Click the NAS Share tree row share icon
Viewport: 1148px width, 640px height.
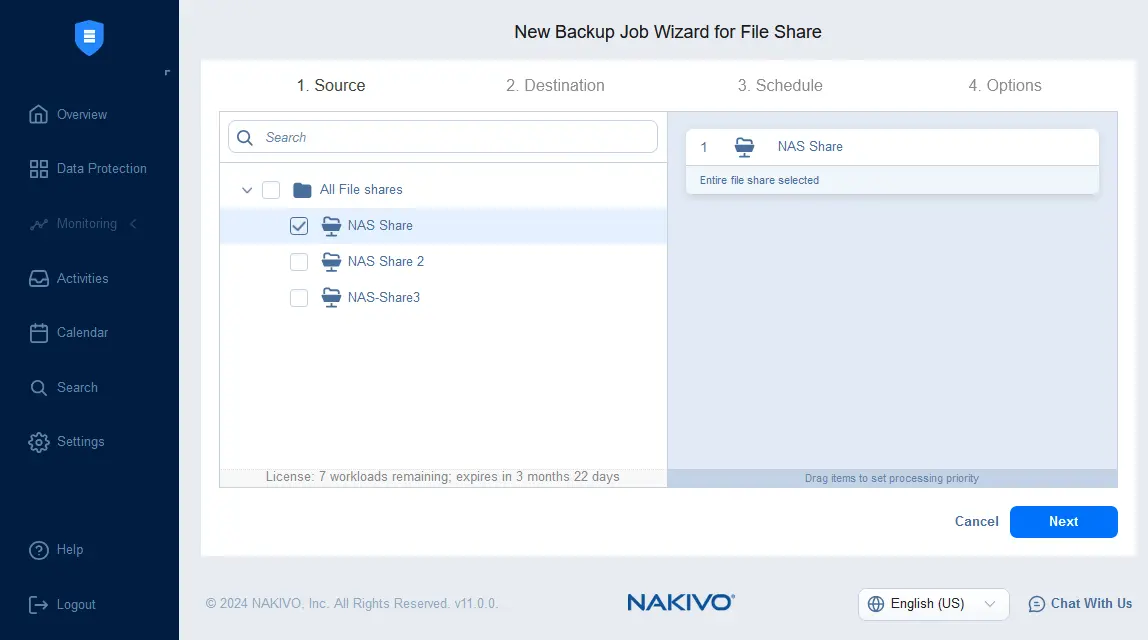(x=332, y=226)
